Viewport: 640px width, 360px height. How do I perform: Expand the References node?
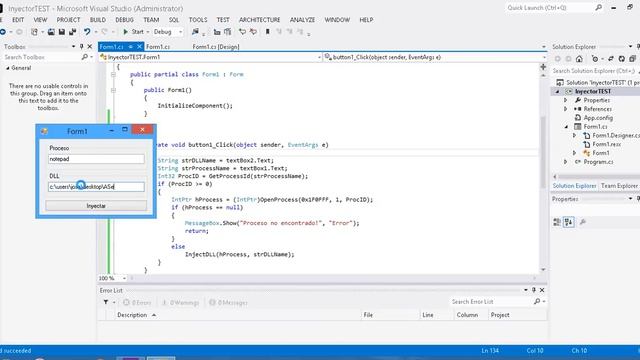[566, 109]
